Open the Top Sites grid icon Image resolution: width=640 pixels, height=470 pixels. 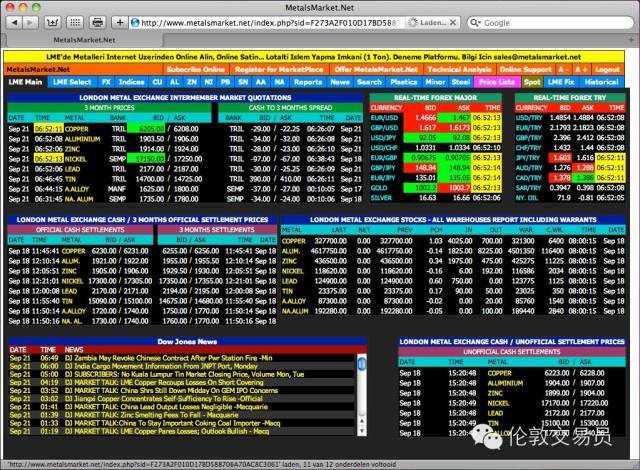(x=75, y=22)
